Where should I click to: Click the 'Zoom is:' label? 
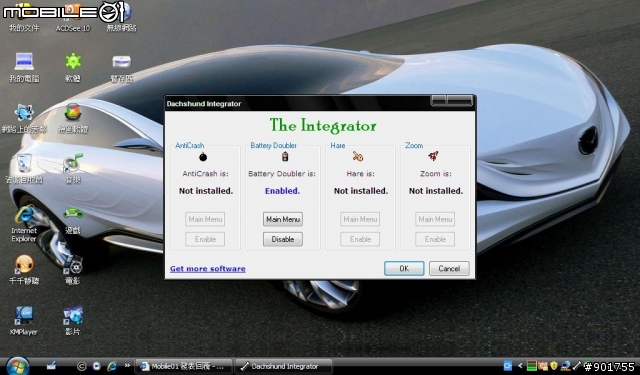[x=436, y=173]
